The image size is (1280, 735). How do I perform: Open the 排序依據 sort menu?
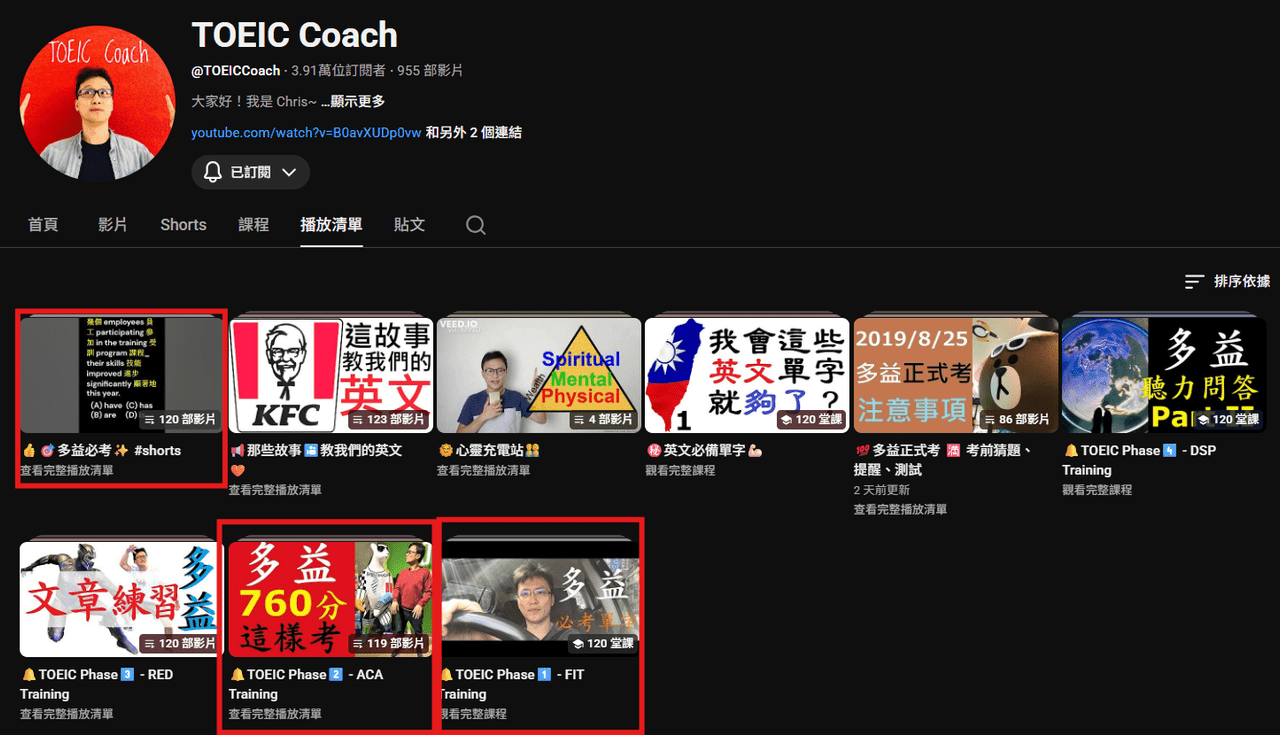point(1227,282)
